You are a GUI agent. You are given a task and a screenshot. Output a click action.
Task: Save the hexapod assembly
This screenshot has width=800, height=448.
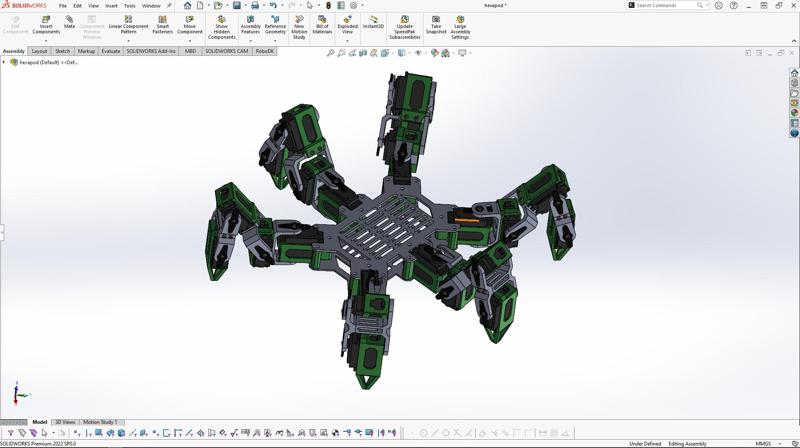[x=237, y=6]
